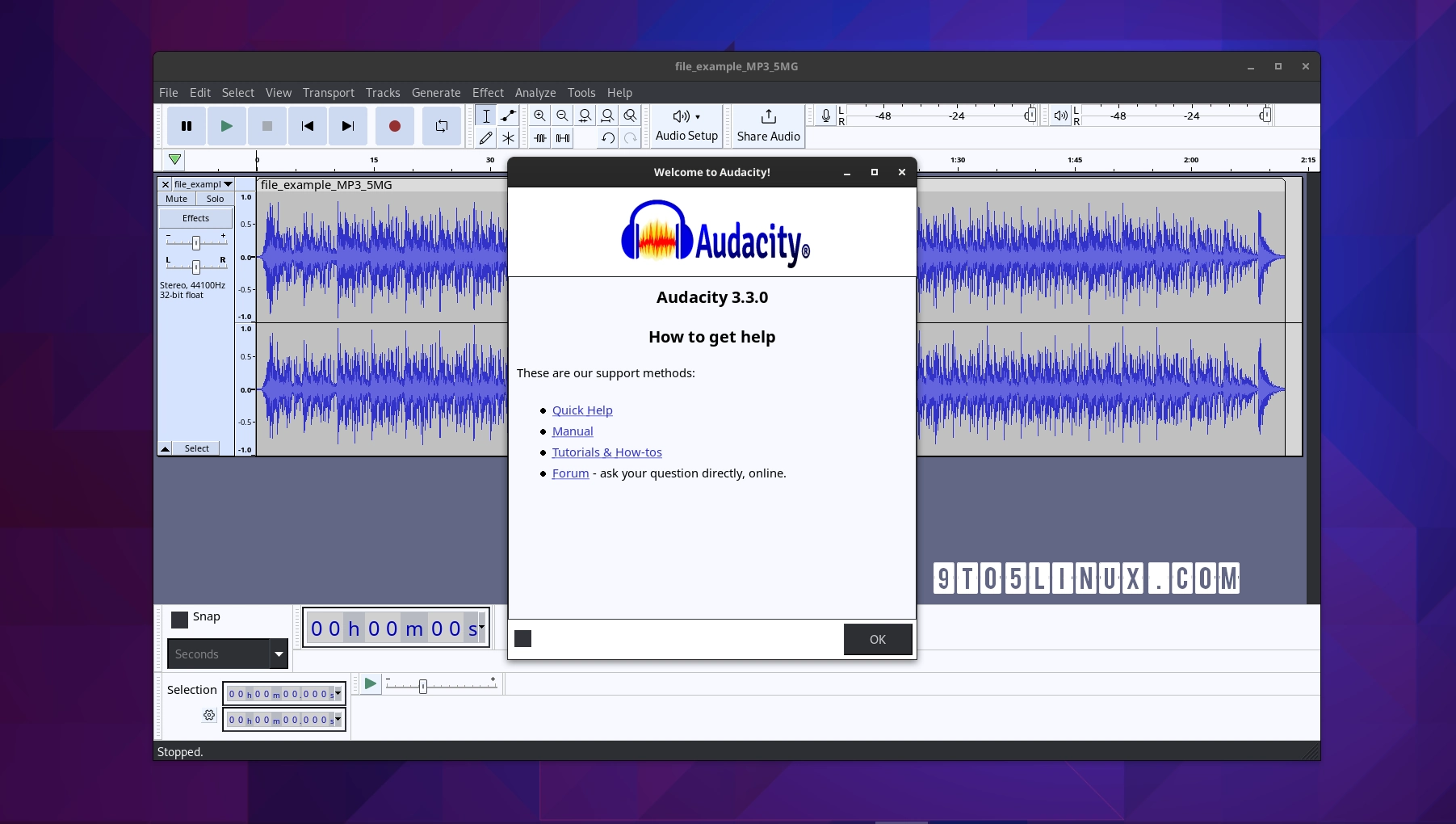
Task: Open the Seconds snap dropdown
Action: point(278,654)
